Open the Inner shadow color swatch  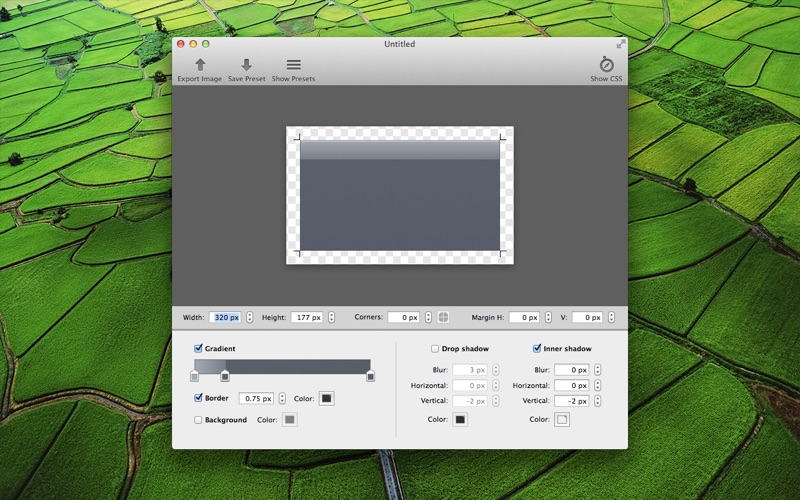point(562,420)
